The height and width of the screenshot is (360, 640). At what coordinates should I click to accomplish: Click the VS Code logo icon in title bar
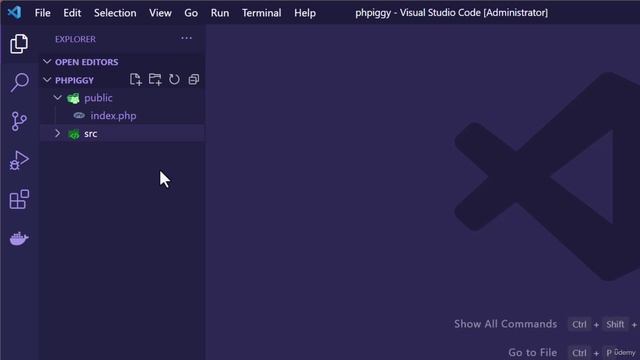14,13
